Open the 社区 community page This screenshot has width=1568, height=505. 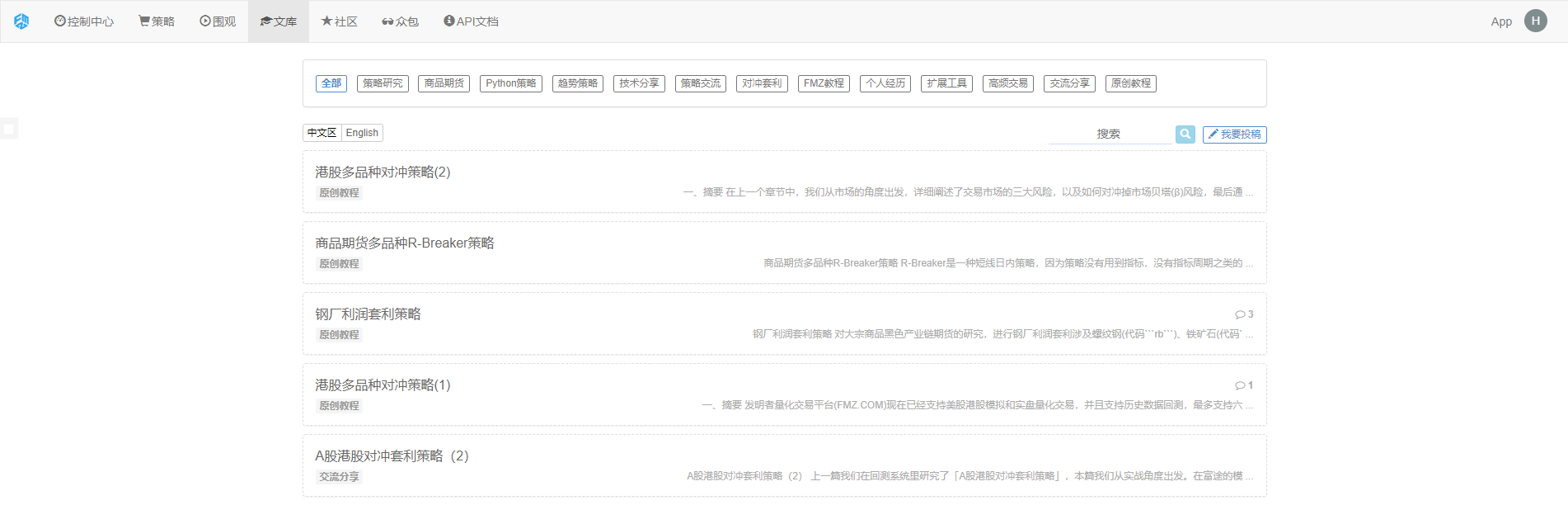[339, 21]
